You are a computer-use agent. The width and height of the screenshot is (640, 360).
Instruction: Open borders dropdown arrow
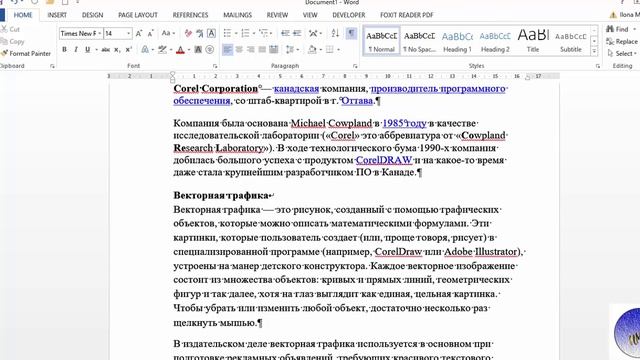tap(338, 50)
